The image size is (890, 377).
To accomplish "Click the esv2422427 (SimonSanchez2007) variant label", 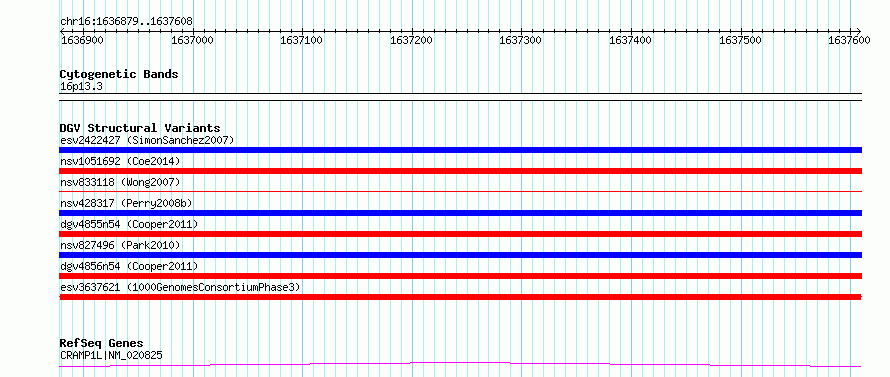I will tap(147, 140).
